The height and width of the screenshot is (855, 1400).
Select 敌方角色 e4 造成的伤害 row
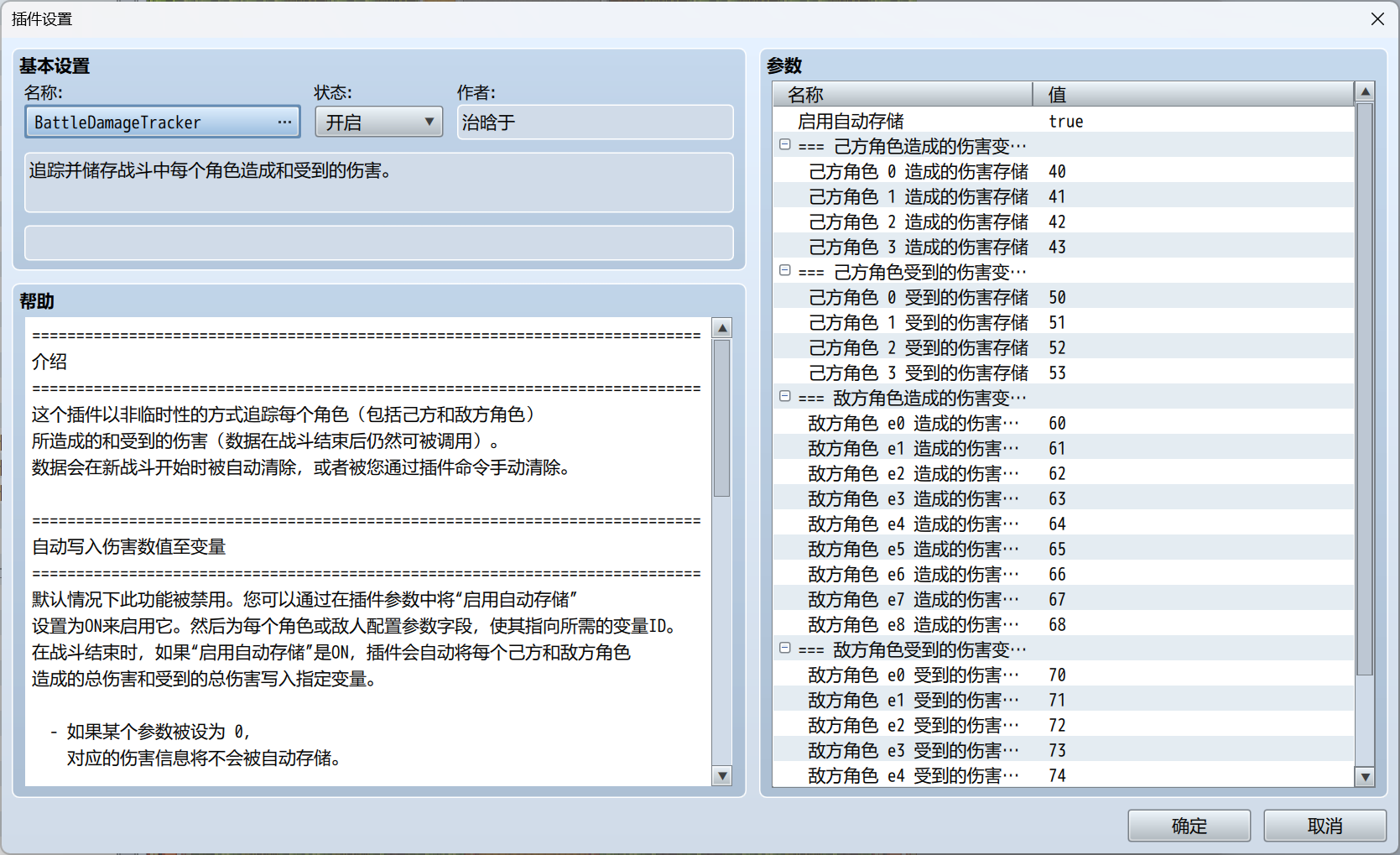click(x=1064, y=524)
